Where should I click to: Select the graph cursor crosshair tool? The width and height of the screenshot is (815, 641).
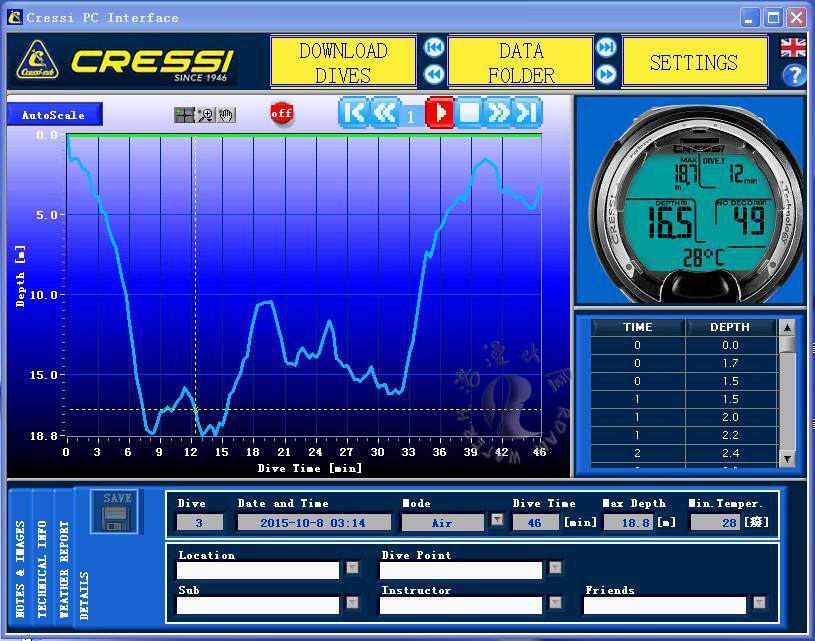(184, 115)
